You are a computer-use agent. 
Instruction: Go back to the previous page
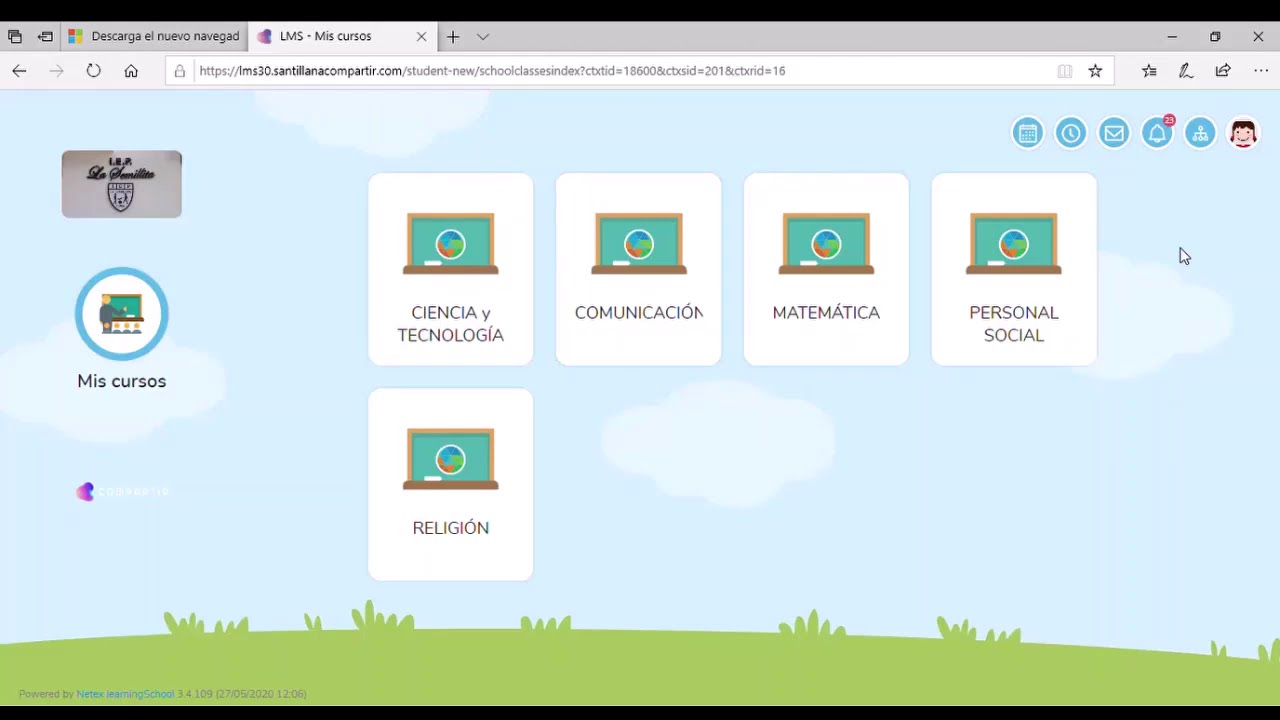tap(19, 71)
